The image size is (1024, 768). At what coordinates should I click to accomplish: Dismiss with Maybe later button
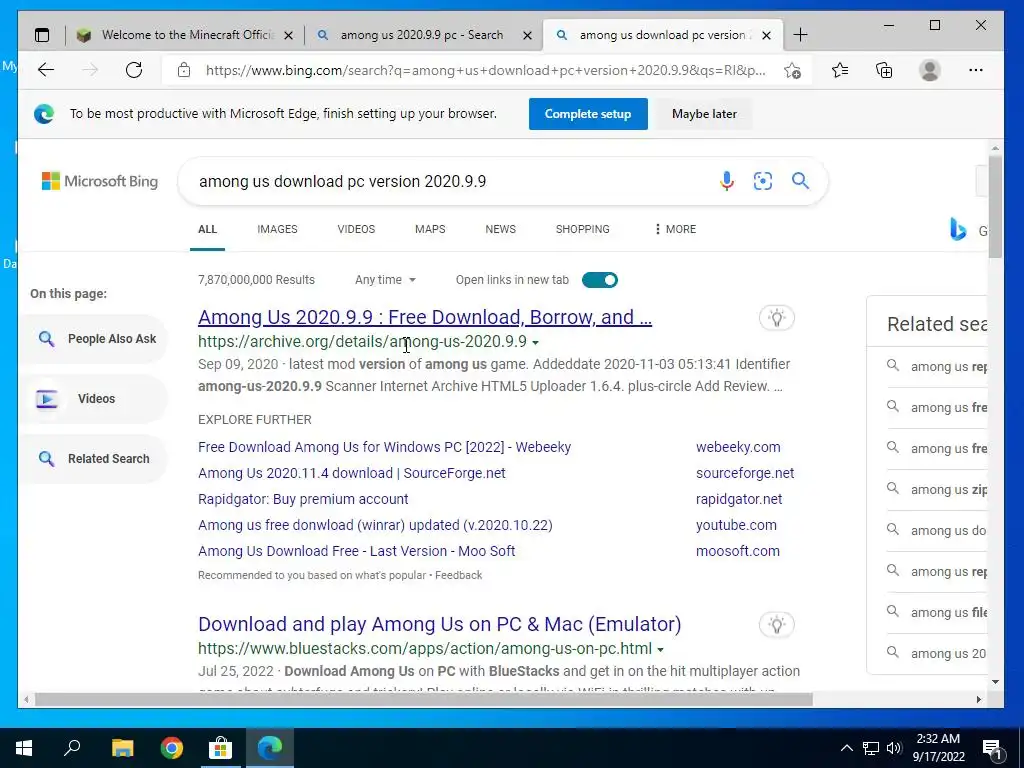704,114
